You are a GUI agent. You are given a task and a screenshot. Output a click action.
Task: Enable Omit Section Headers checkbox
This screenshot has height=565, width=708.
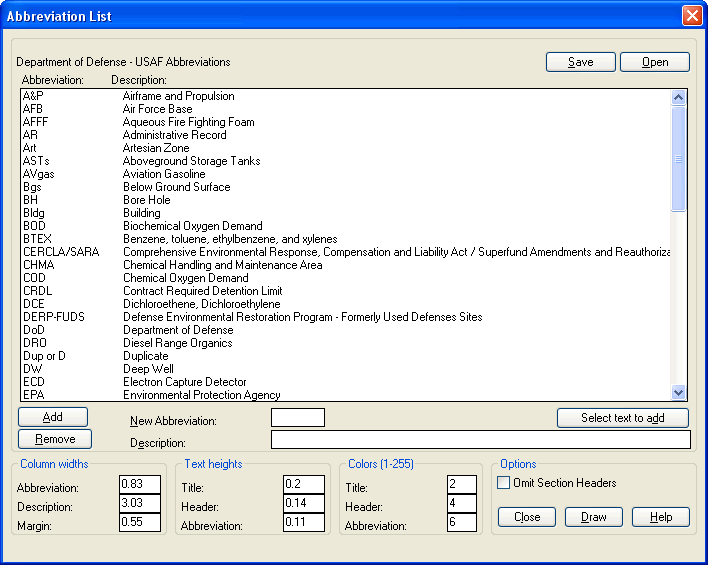pyautogui.click(x=503, y=482)
